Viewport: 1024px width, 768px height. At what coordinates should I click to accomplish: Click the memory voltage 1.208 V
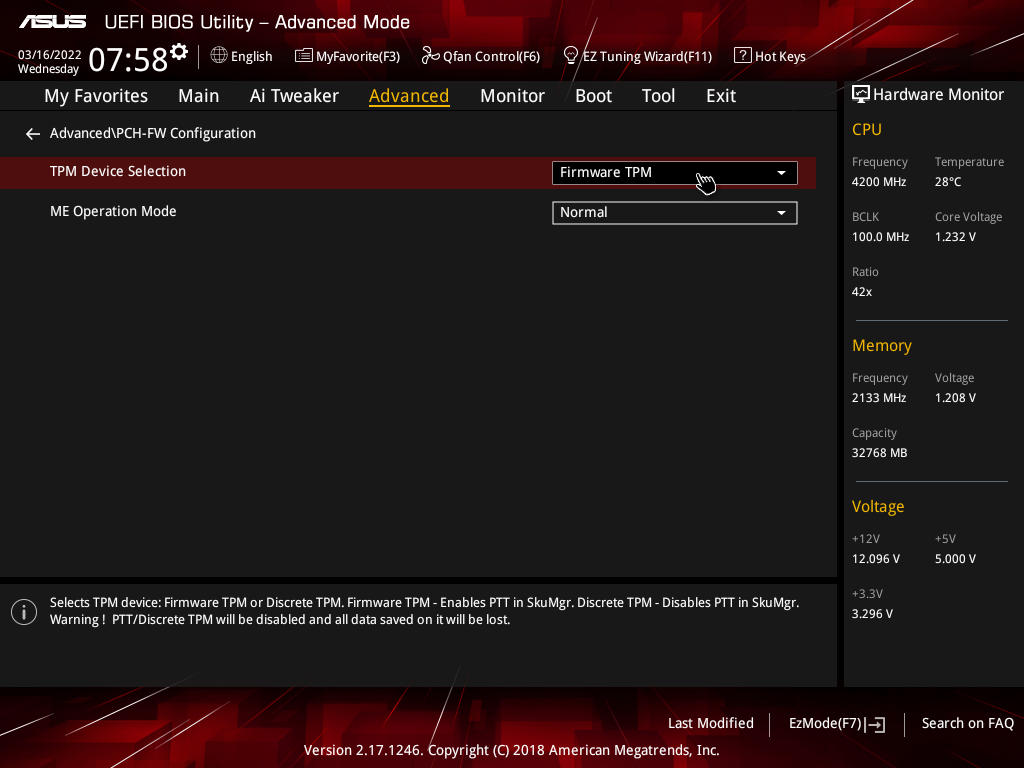(955, 398)
